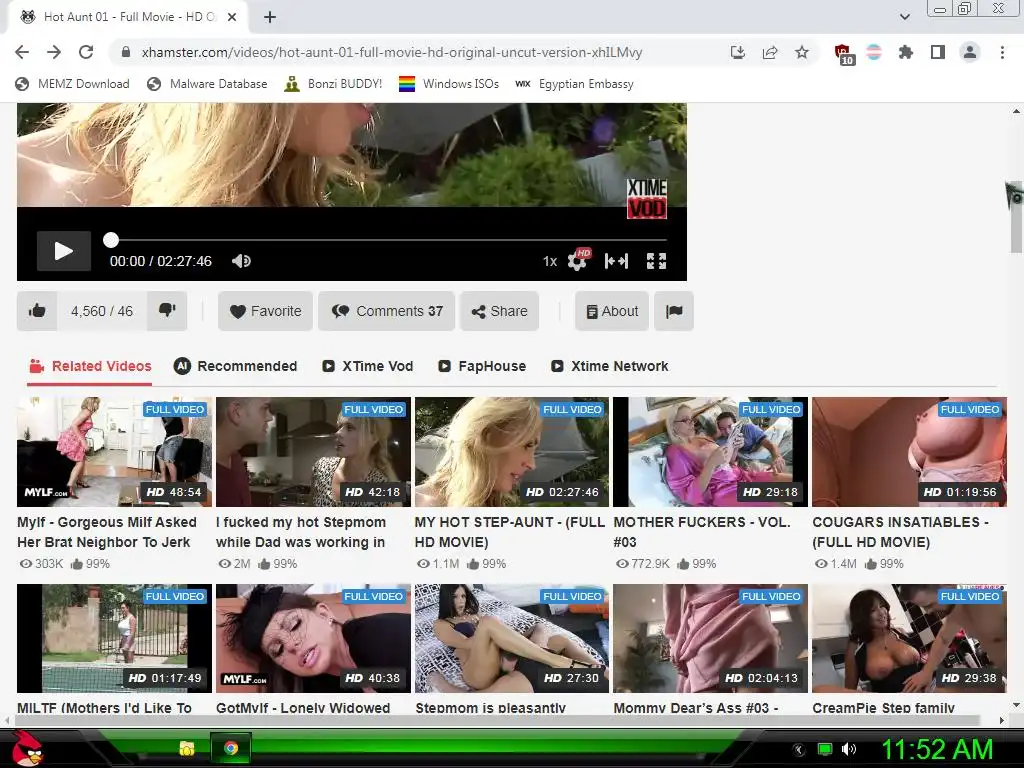Screen dimensions: 1024x768
Task: Dislike the video with thumbs down
Action: (x=167, y=311)
